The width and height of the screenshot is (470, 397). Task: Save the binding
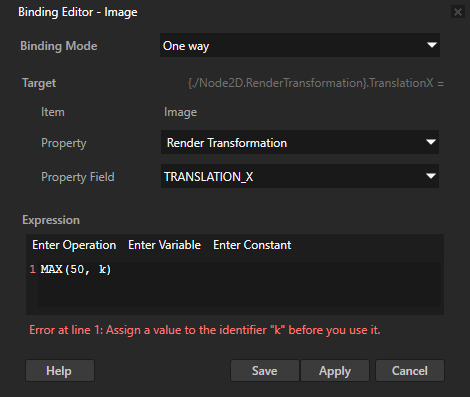[x=265, y=371]
